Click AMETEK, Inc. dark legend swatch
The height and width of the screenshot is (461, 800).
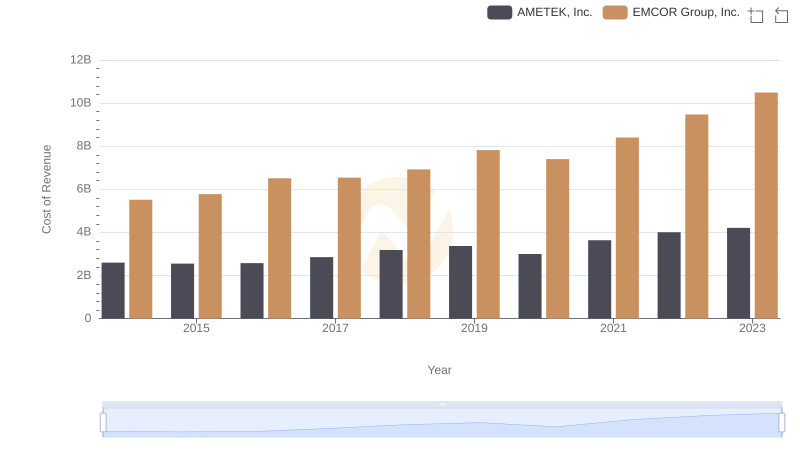(499, 12)
